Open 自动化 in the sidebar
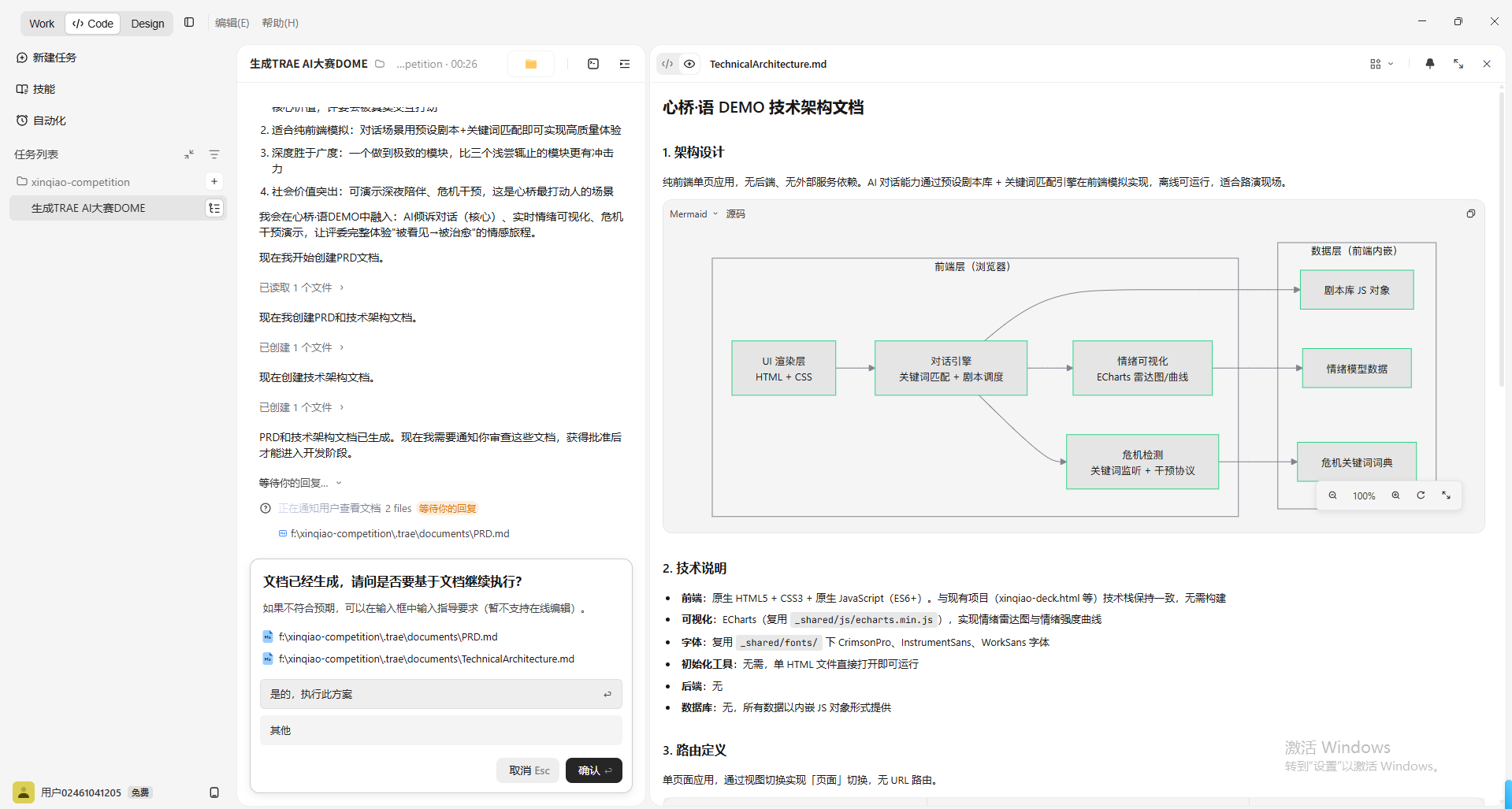 click(x=42, y=121)
